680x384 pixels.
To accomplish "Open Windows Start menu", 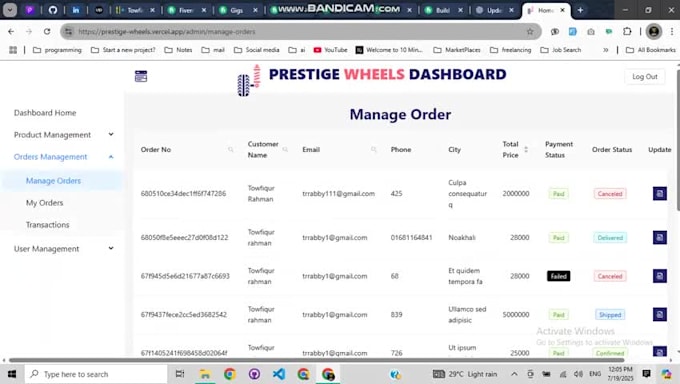I will pos(12,374).
